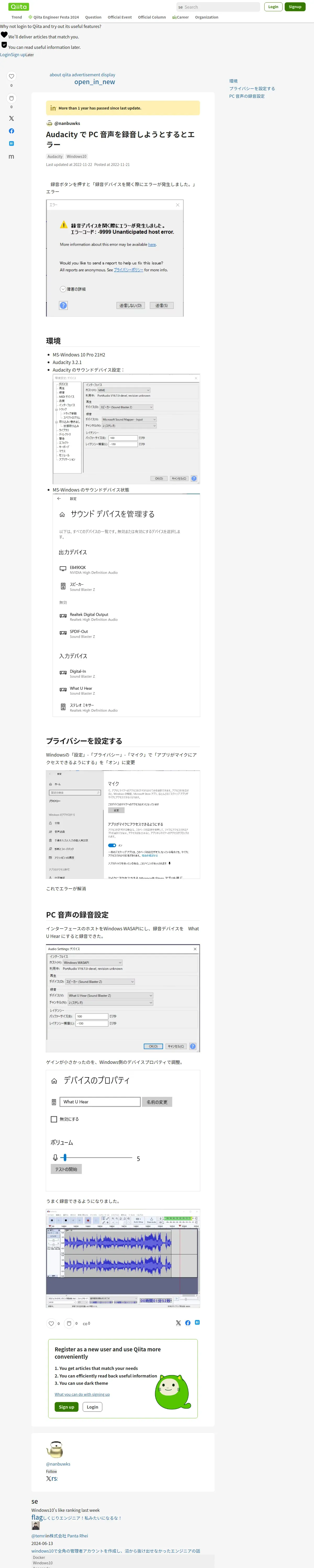The width and height of the screenshot is (314, 1568).
Task: Open the Career tab
Action: pyautogui.click(x=181, y=17)
